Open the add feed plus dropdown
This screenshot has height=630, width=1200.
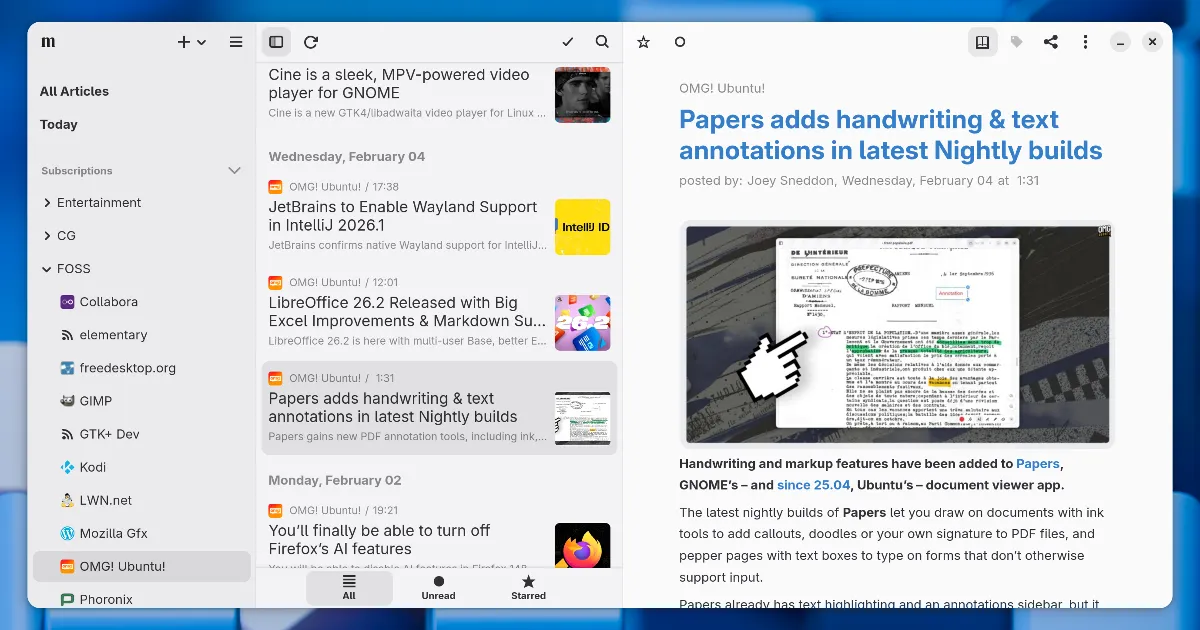point(191,42)
